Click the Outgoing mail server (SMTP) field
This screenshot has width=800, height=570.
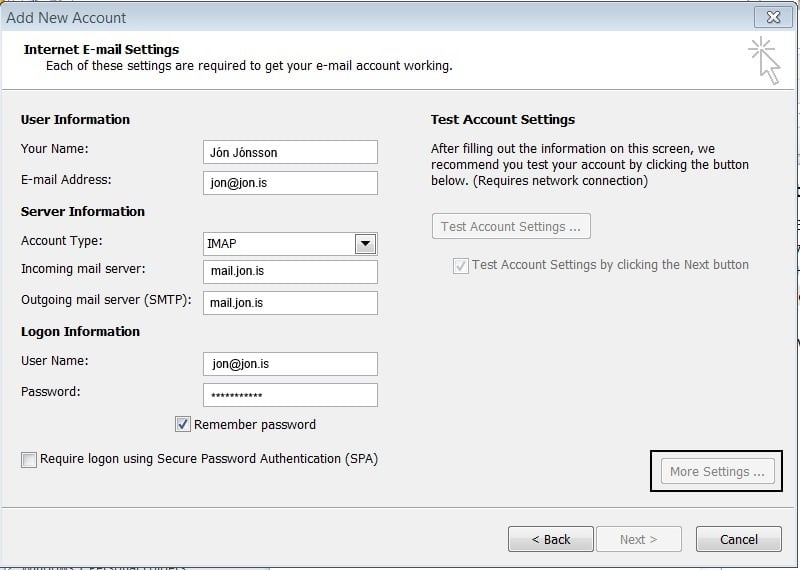click(290, 303)
